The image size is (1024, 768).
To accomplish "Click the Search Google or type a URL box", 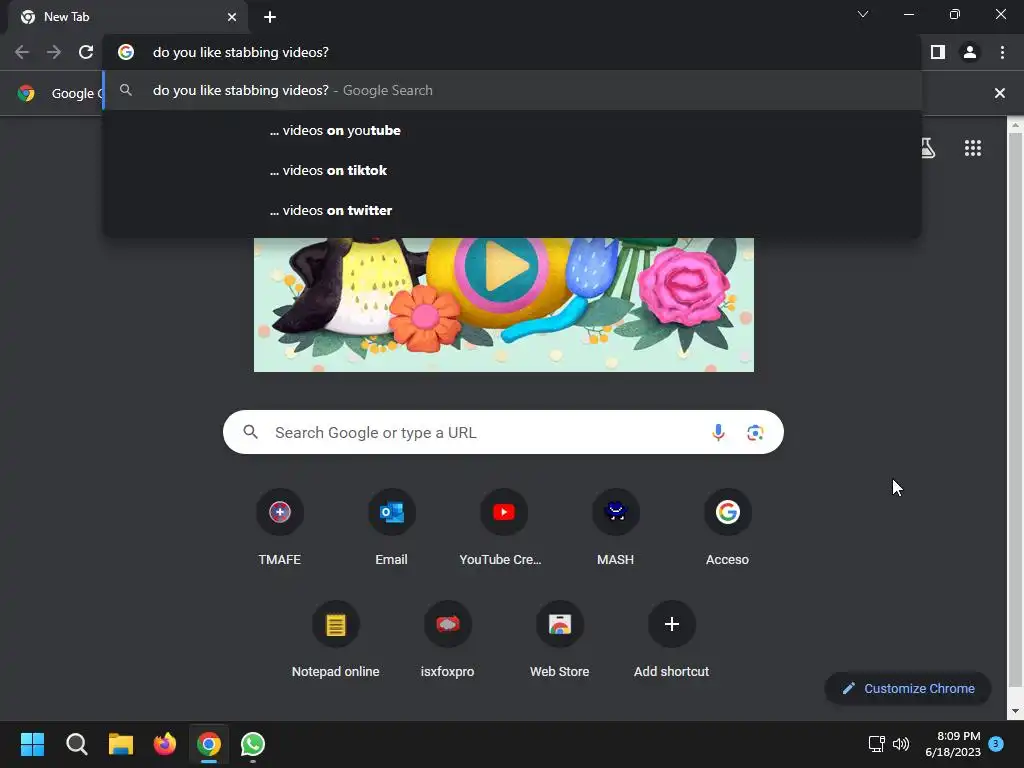I will click(503, 432).
